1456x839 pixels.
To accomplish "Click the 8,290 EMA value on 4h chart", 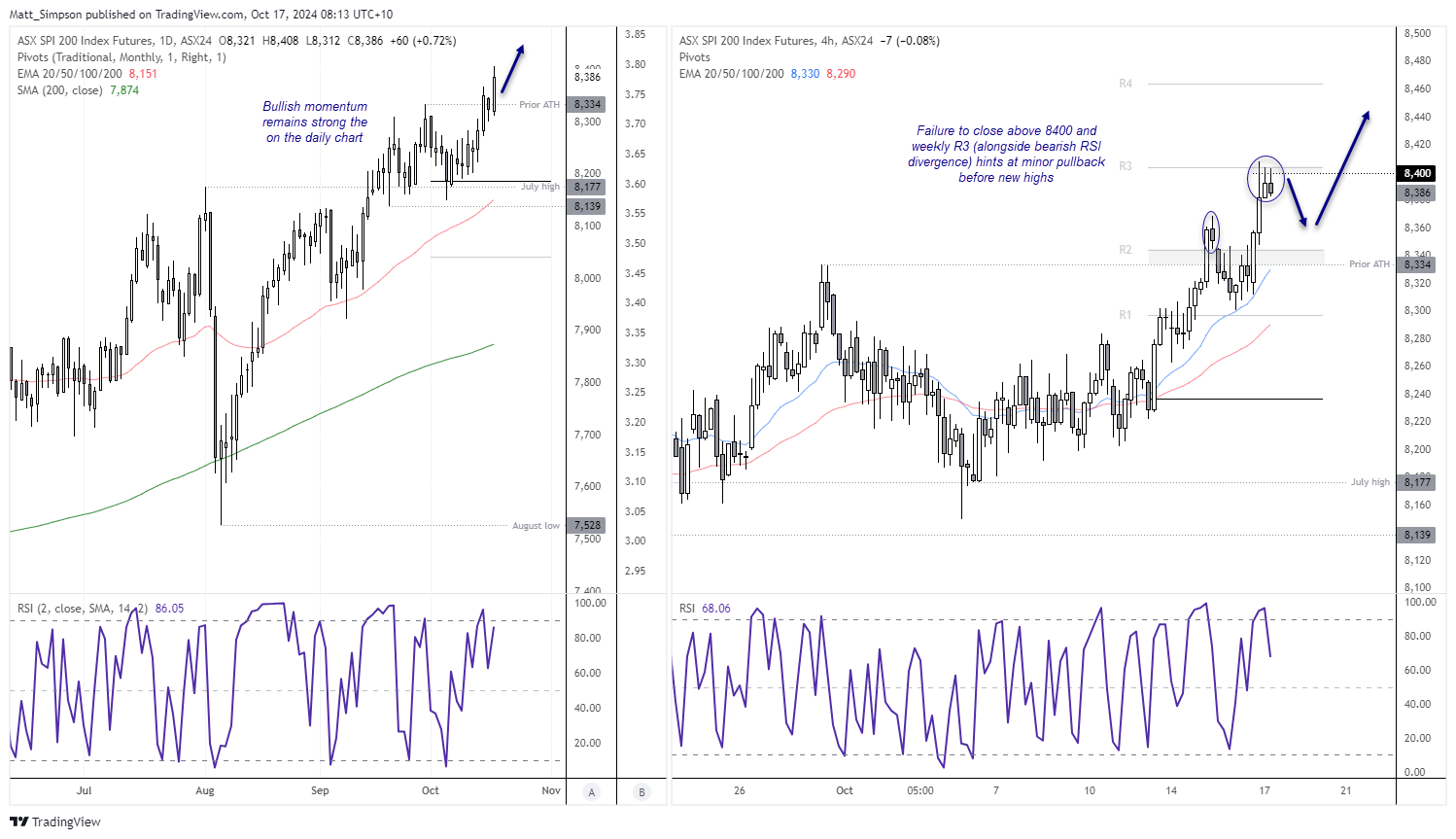I will point(841,74).
